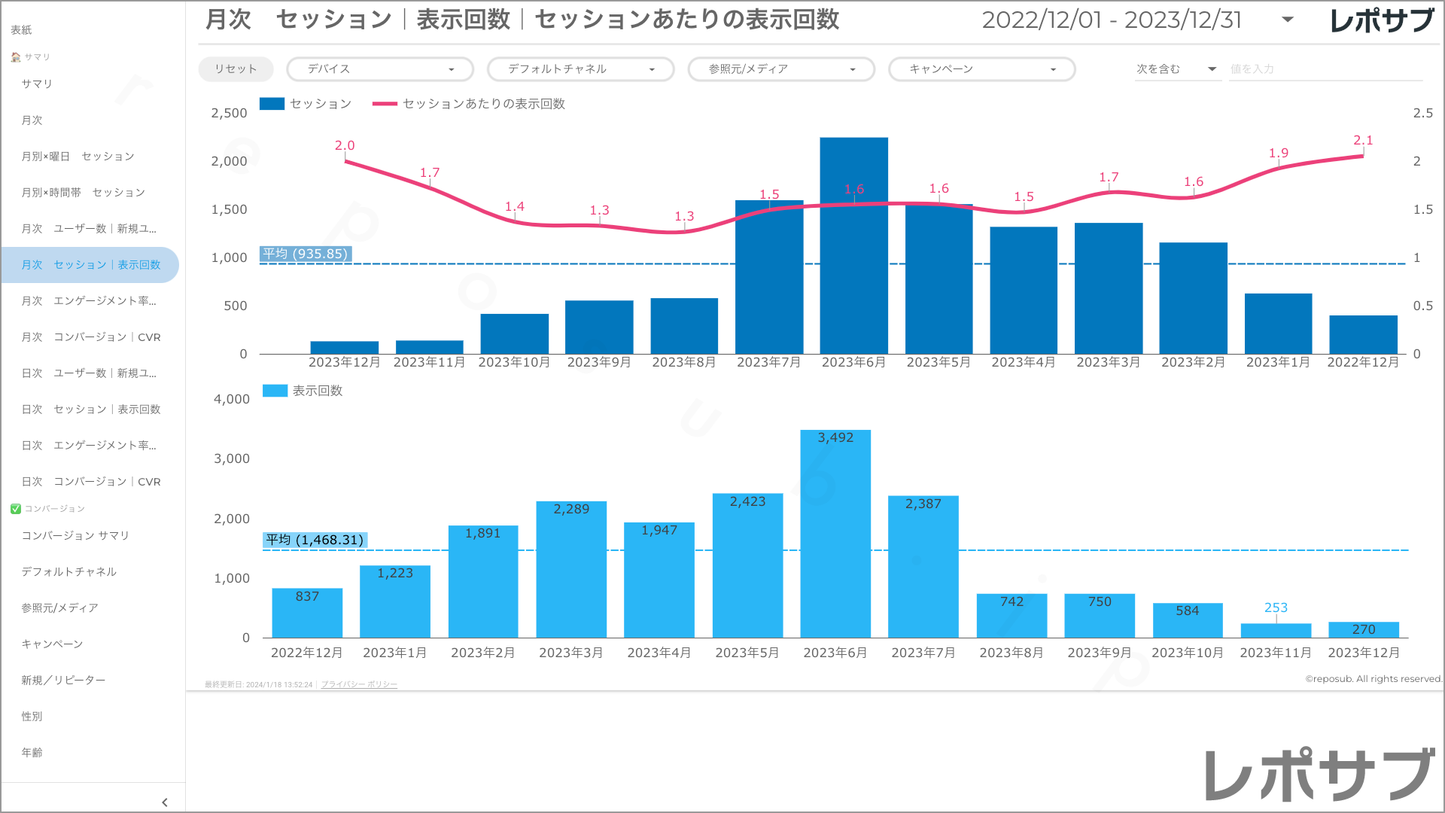Screen dimensions: 1445x813
Task: Toggle セッションあたりの表示回数 legend line
Action: point(385,104)
